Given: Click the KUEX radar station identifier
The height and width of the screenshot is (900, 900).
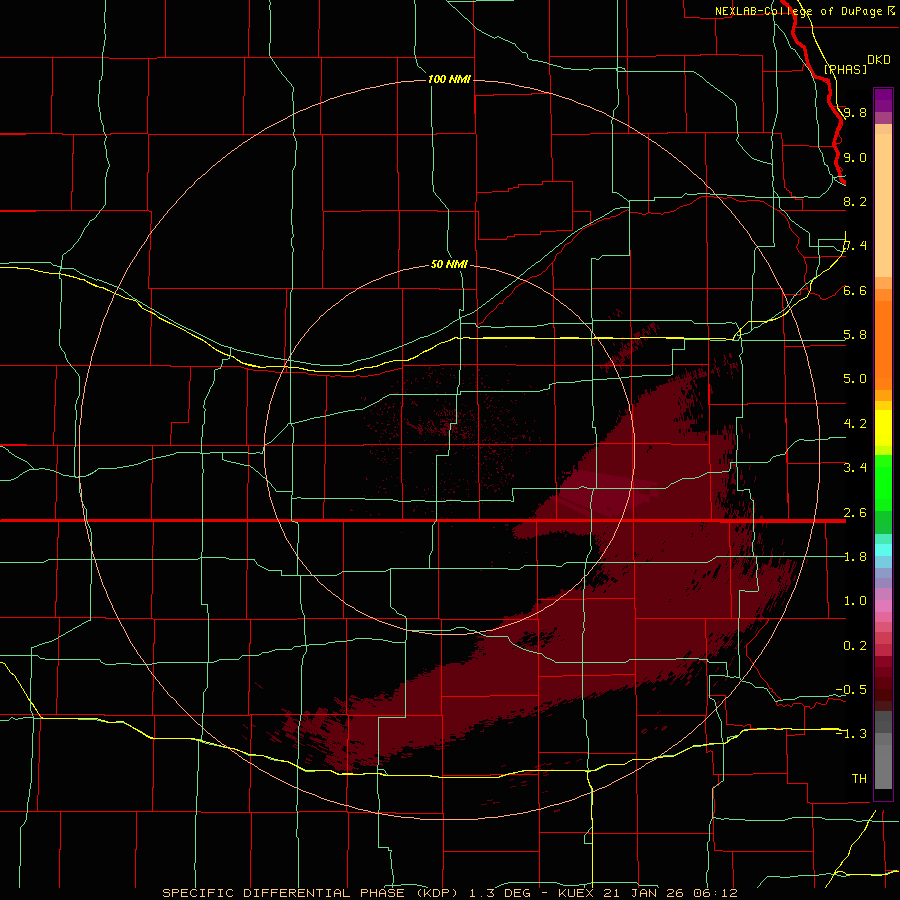Looking at the screenshot, I should tap(577, 893).
